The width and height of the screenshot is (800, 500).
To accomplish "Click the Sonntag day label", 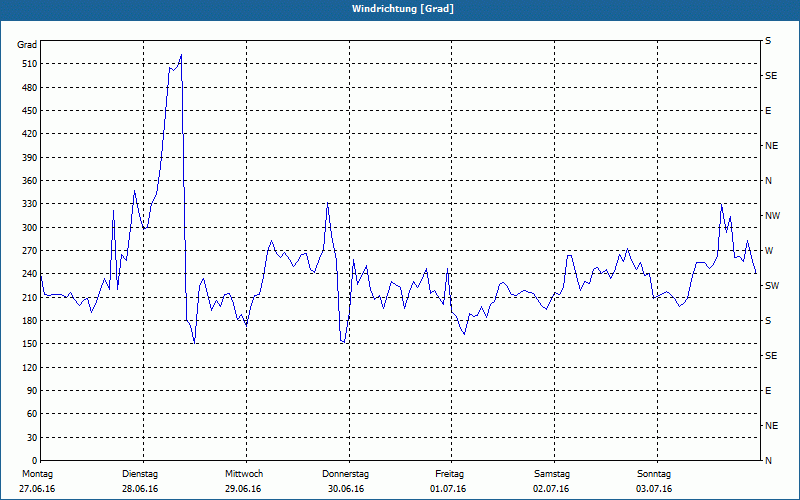I will pos(654,474).
